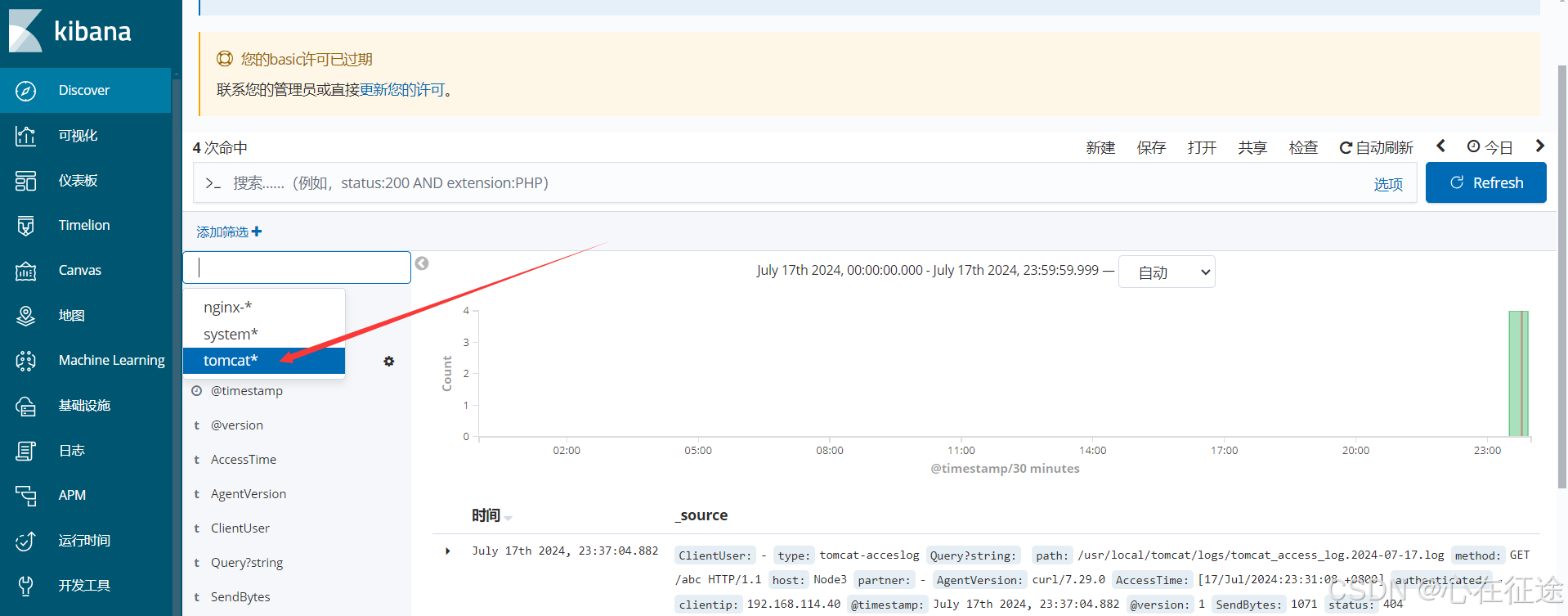
Task: Click the Machine Learning label
Action: point(112,361)
